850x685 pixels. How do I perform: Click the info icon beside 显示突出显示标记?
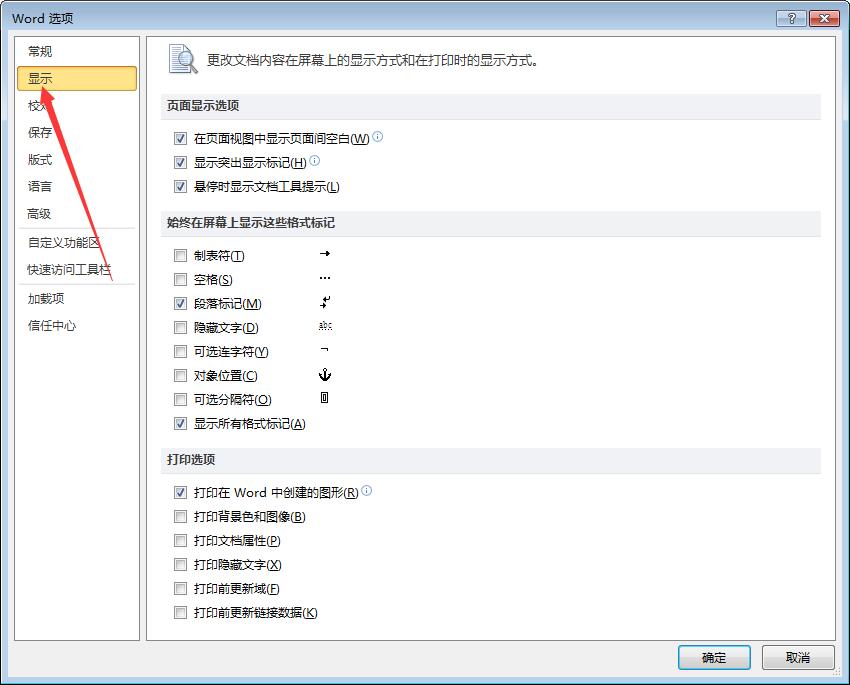[x=314, y=160]
